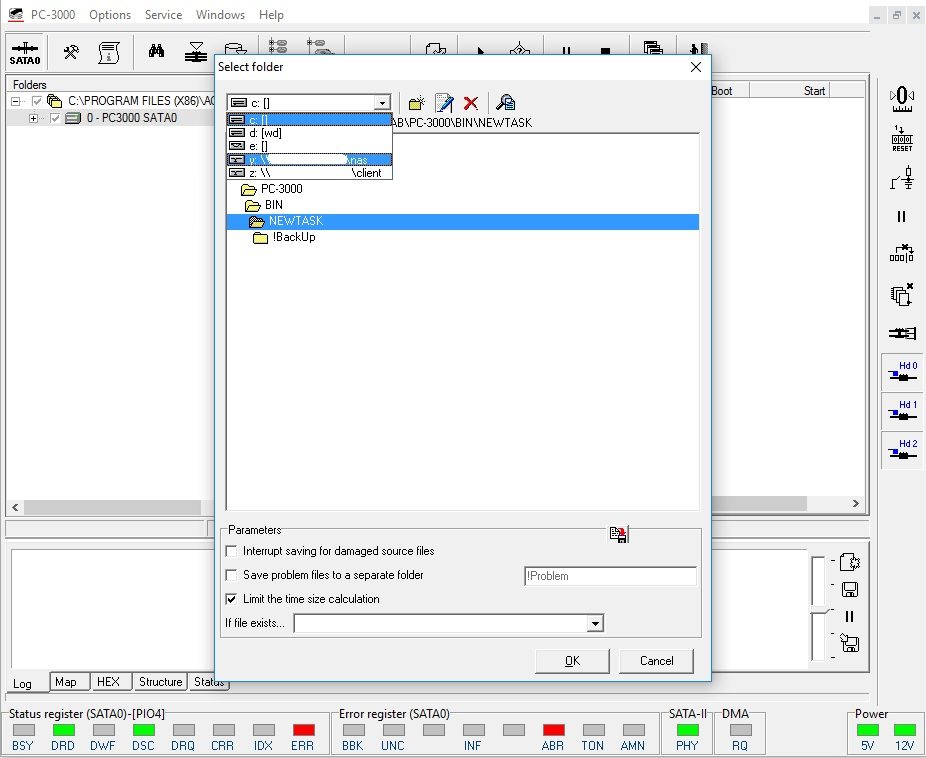This screenshot has height=758, width=926.
Task: Click right scroll arrow of main list
Action: tap(856, 504)
